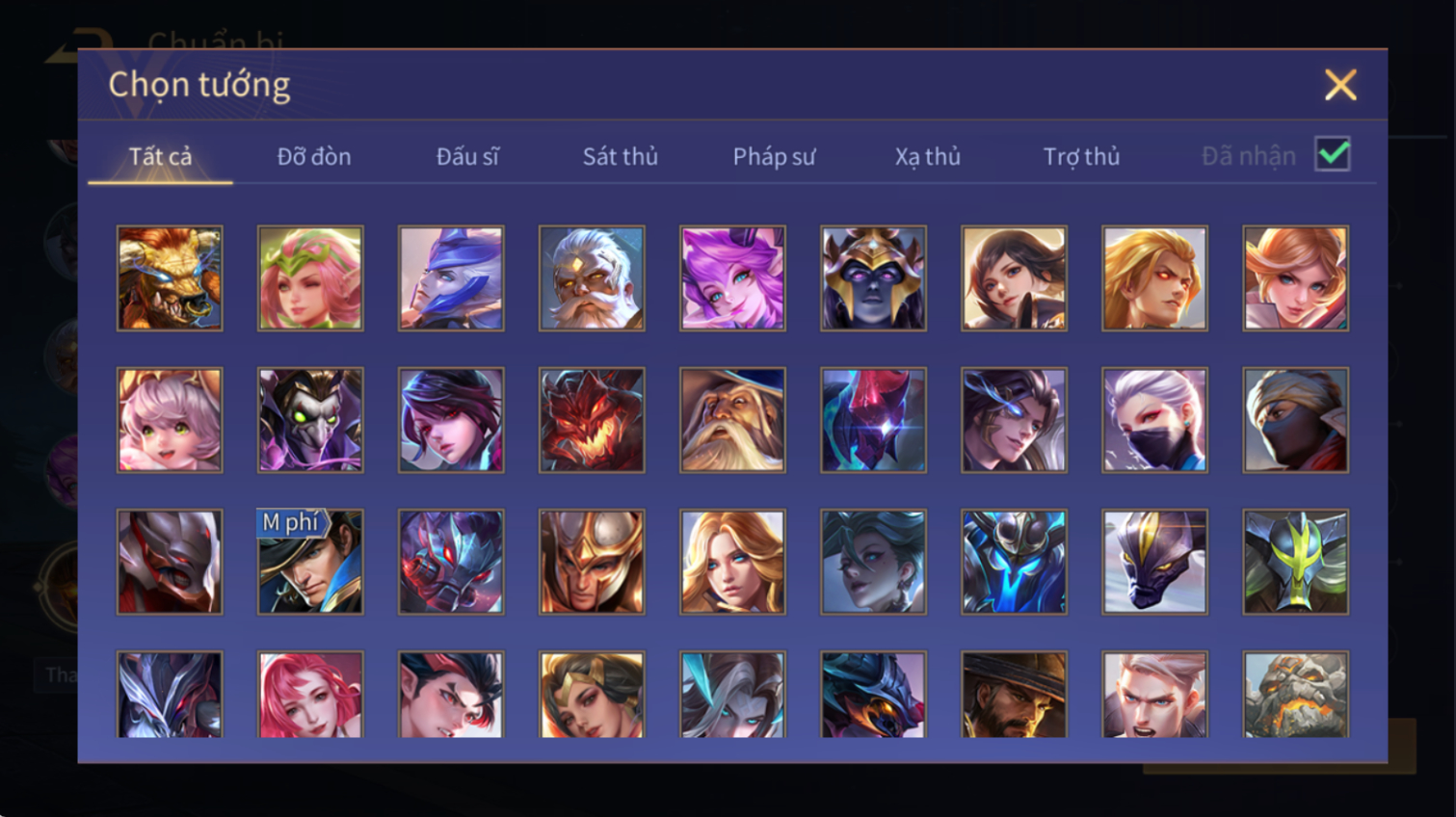Pick the pink-haired elf with green leaf crown
The image size is (1456, 817).
click(310, 278)
